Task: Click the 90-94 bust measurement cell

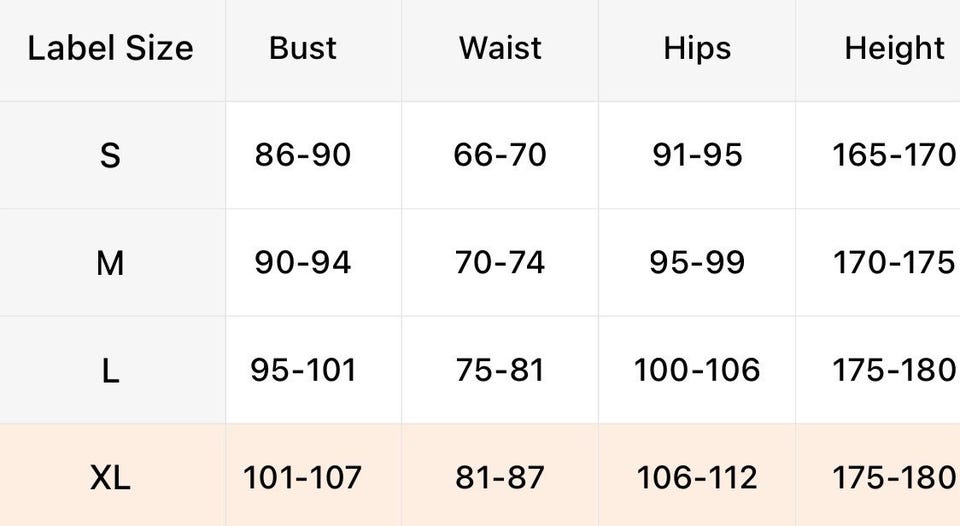Action: [x=303, y=263]
